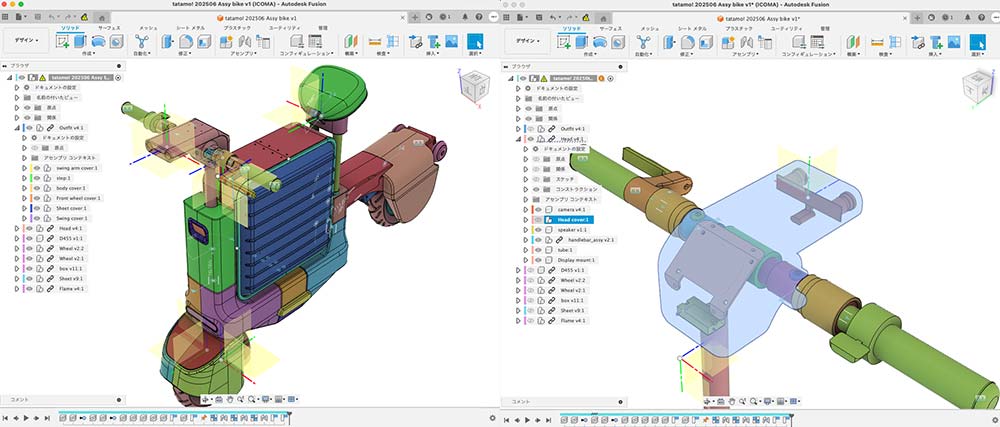The width and height of the screenshot is (1000, 427).
Task: Collapse Outfit v4:1 node in left browser
Action: [17, 127]
